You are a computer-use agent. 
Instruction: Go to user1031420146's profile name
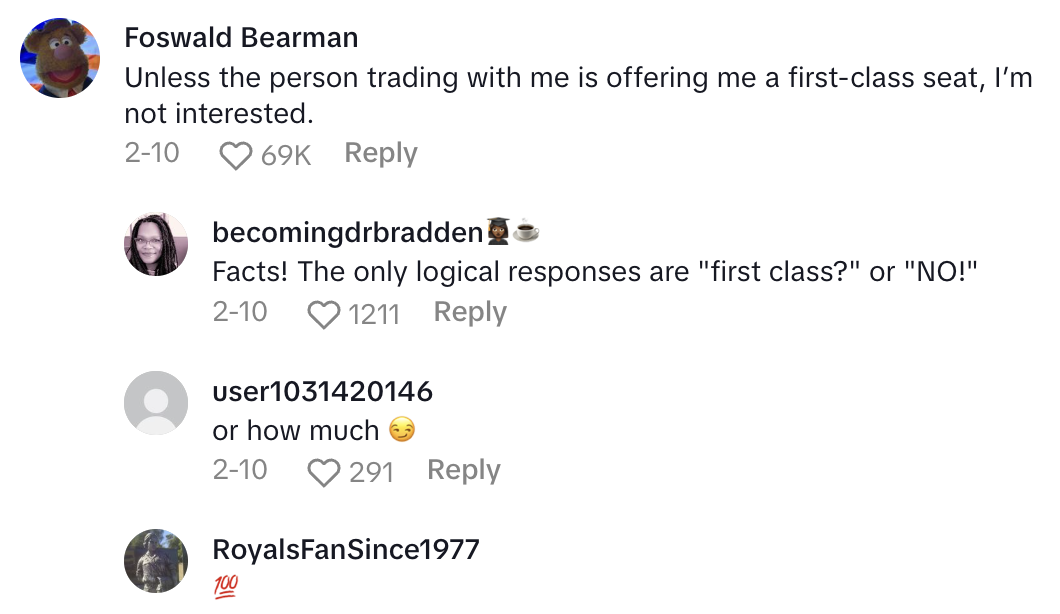coord(322,391)
